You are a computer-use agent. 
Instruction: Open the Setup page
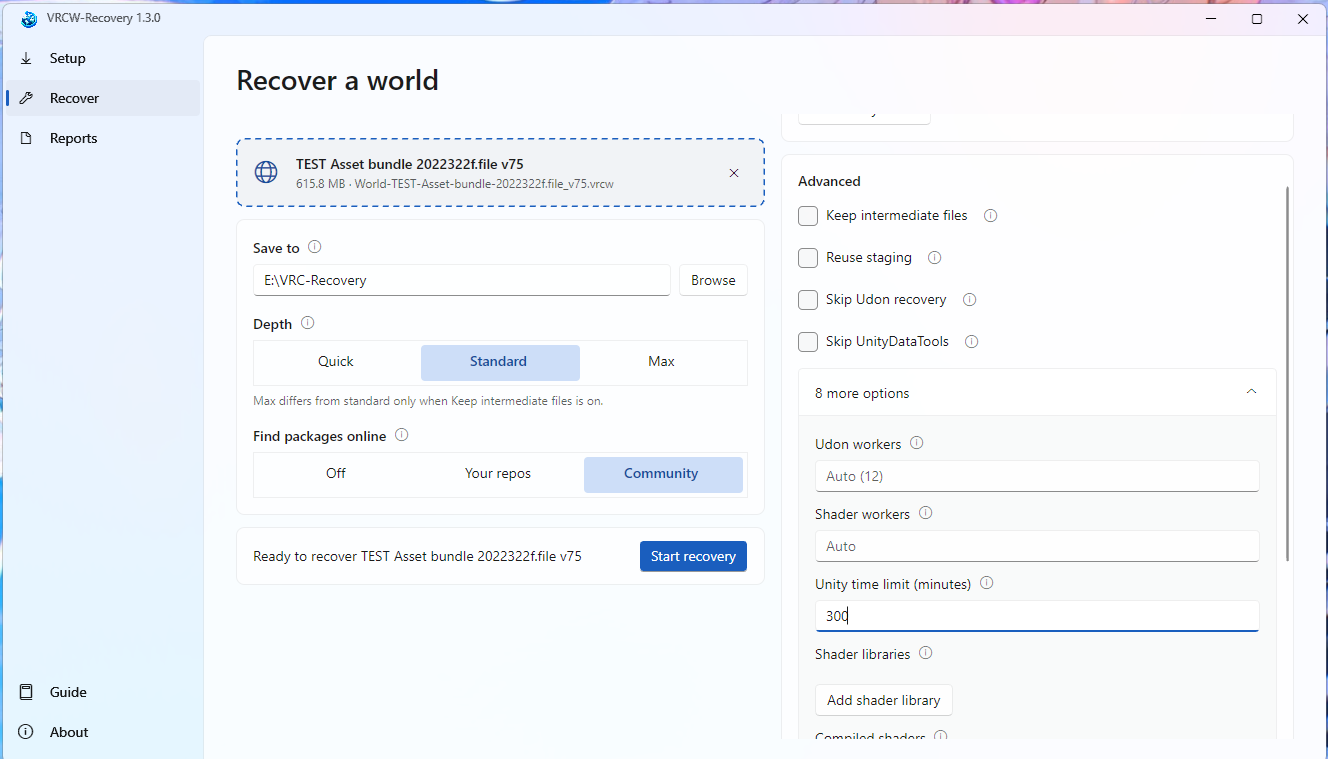pyautogui.click(x=102, y=58)
